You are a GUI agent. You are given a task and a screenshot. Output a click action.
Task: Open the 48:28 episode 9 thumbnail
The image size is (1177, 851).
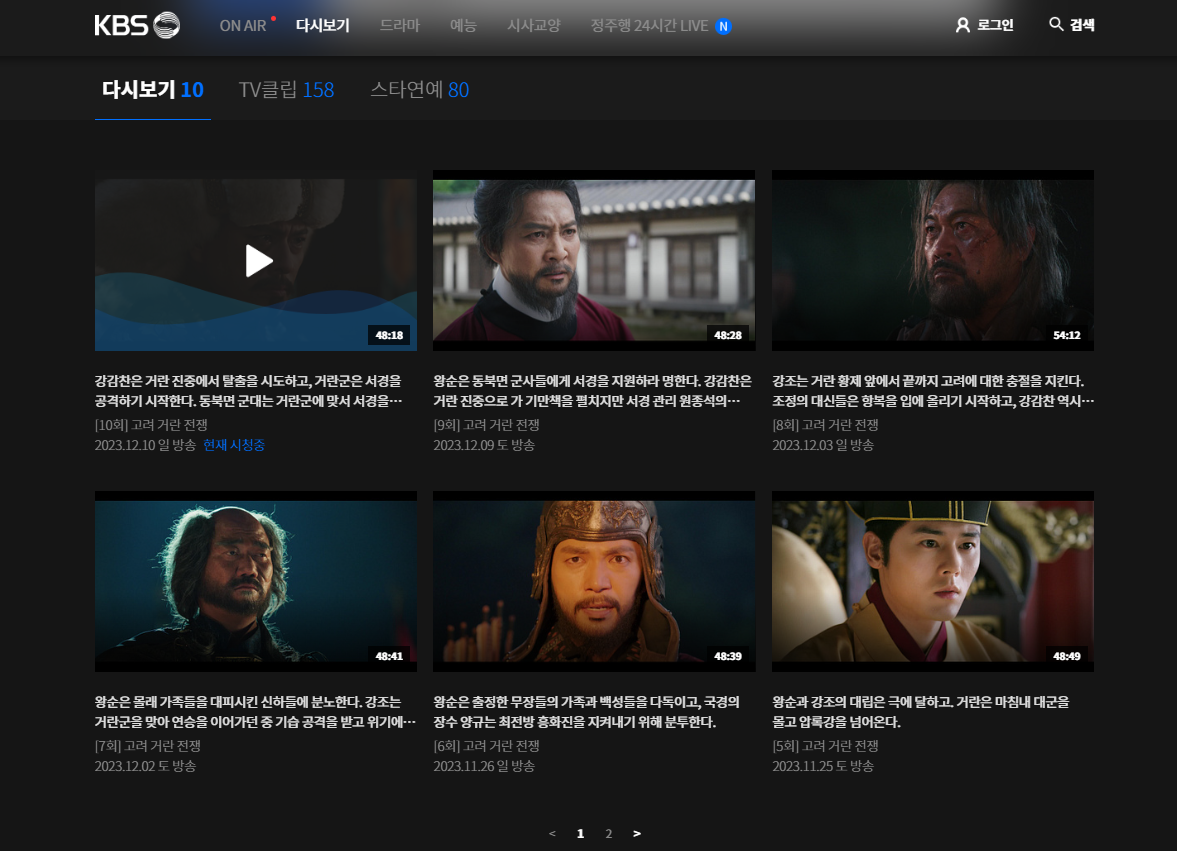click(594, 260)
